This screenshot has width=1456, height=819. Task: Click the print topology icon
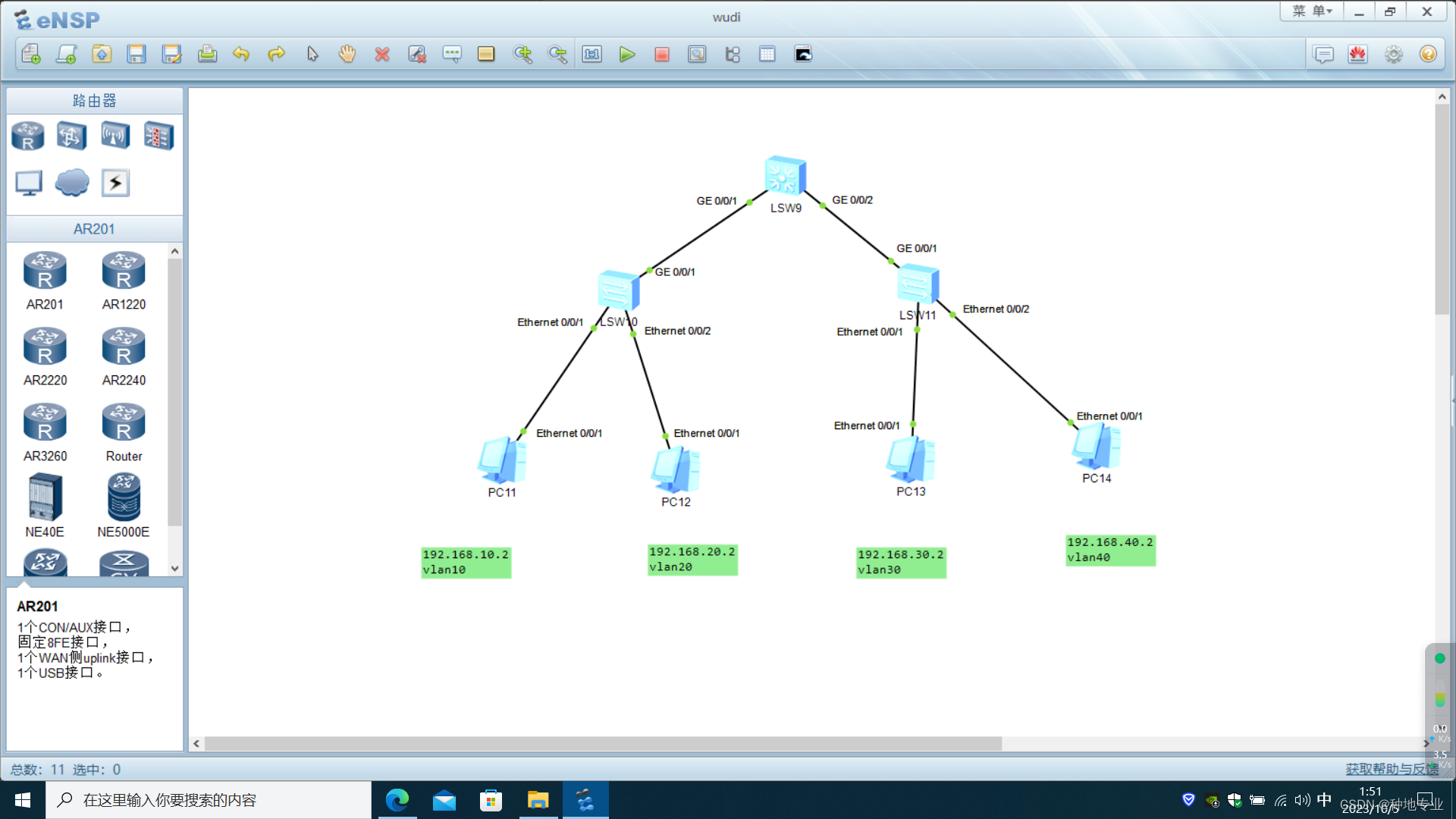tap(207, 55)
